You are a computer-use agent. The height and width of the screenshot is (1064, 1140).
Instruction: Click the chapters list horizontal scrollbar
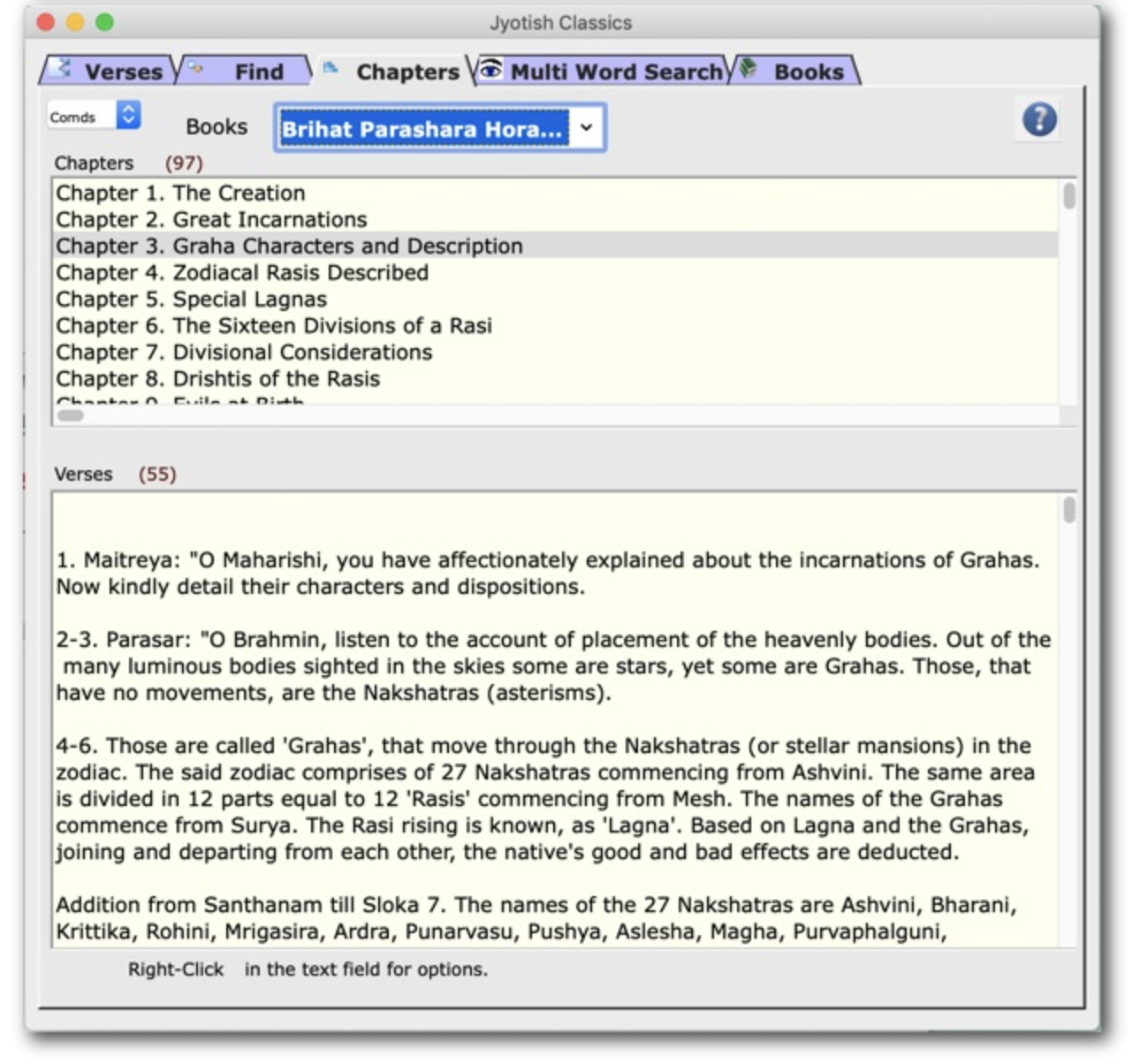pyautogui.click(x=71, y=415)
